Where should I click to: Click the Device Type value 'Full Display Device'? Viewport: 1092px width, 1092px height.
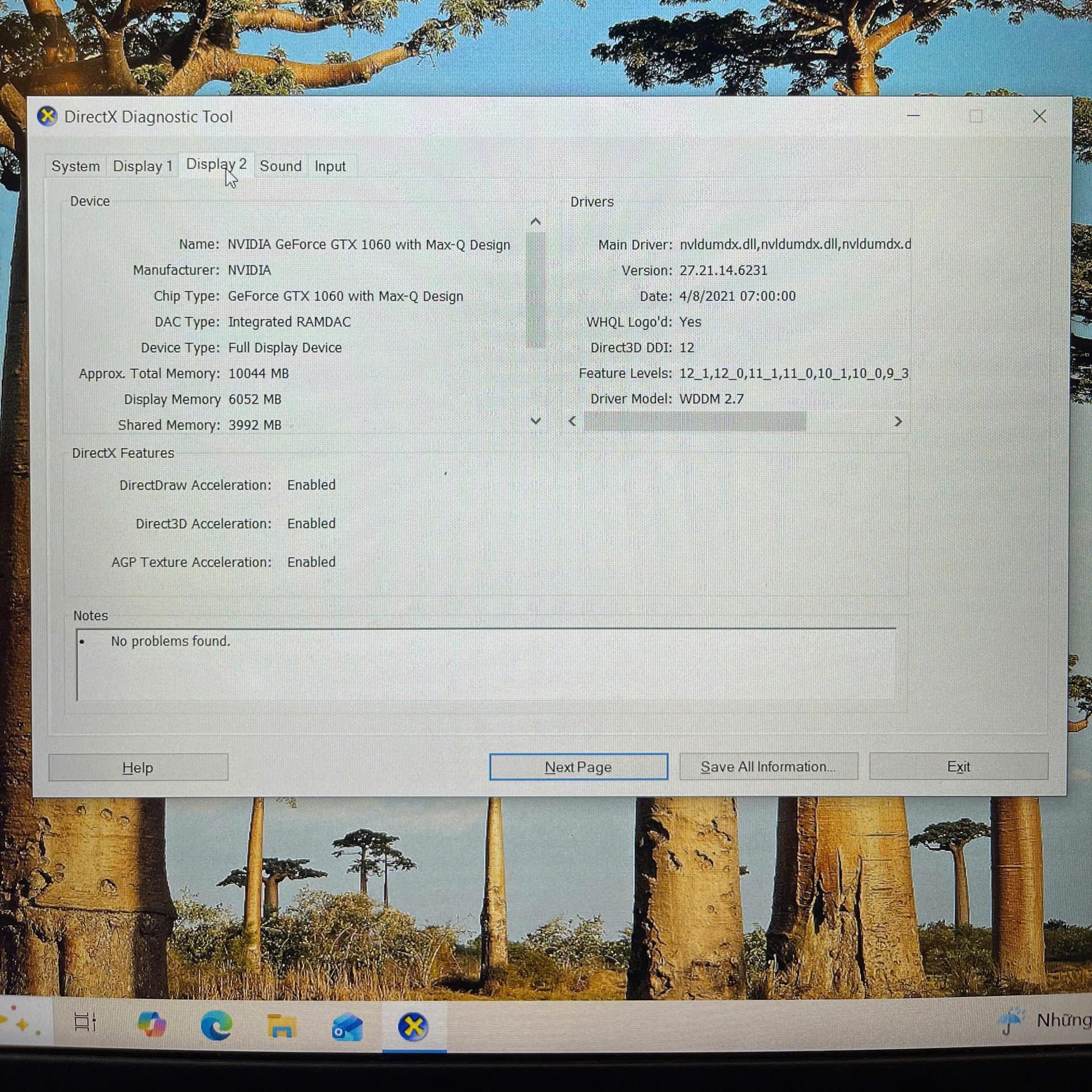(x=285, y=348)
